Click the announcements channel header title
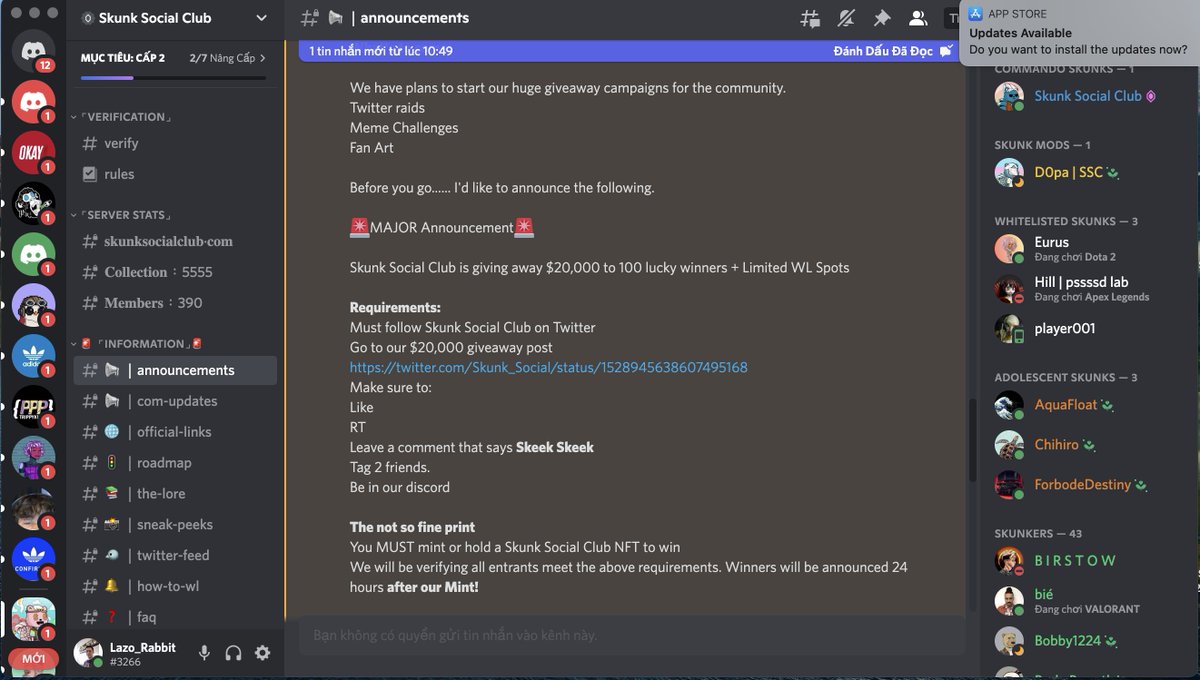 (414, 18)
